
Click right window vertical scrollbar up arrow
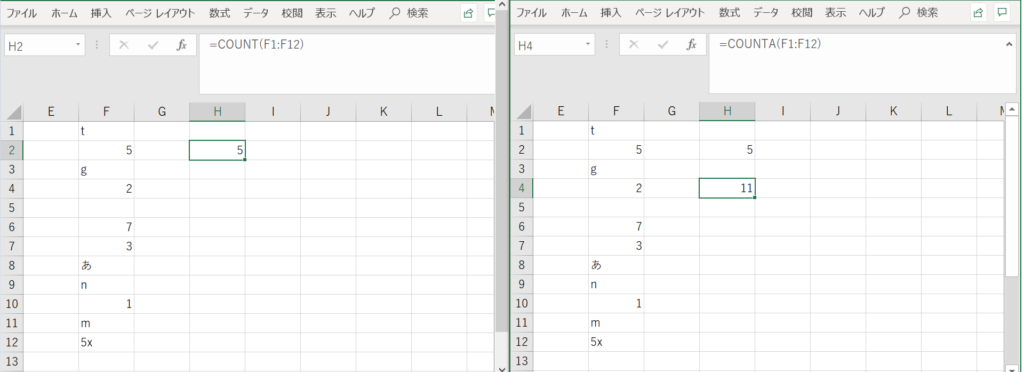(1012, 110)
